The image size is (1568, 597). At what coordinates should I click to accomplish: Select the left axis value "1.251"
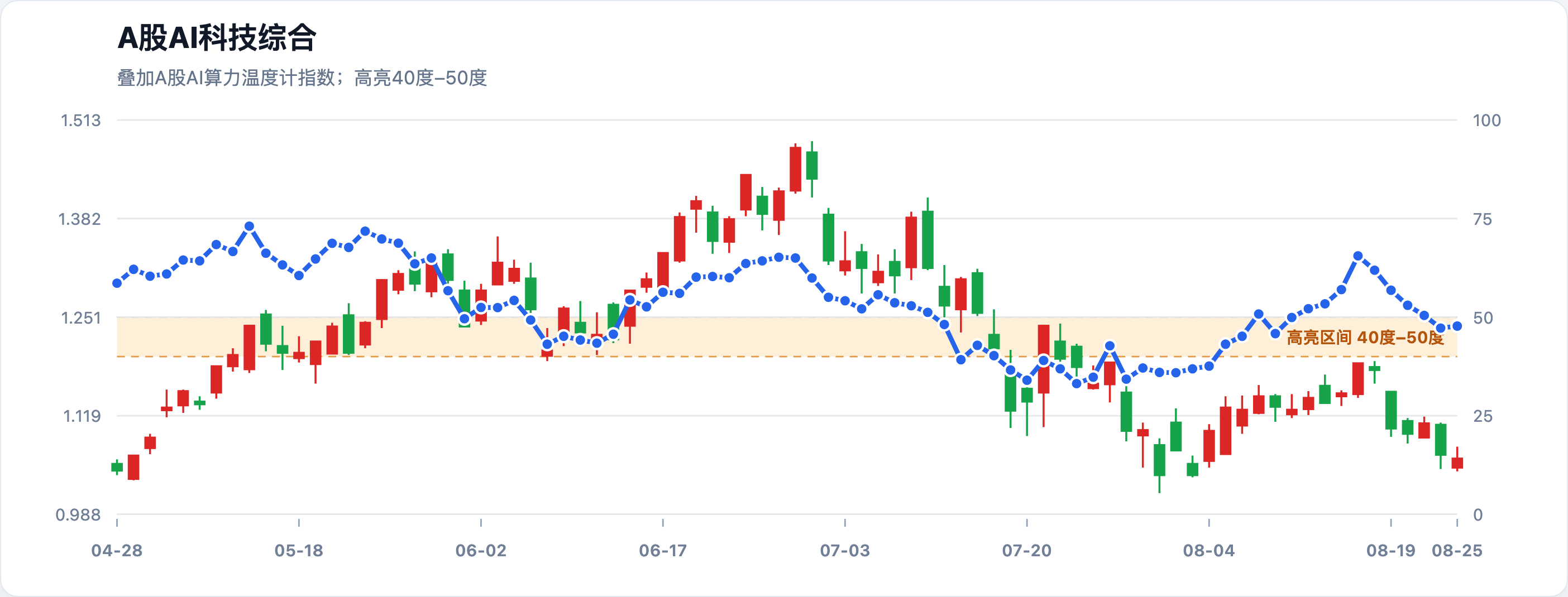point(81,318)
